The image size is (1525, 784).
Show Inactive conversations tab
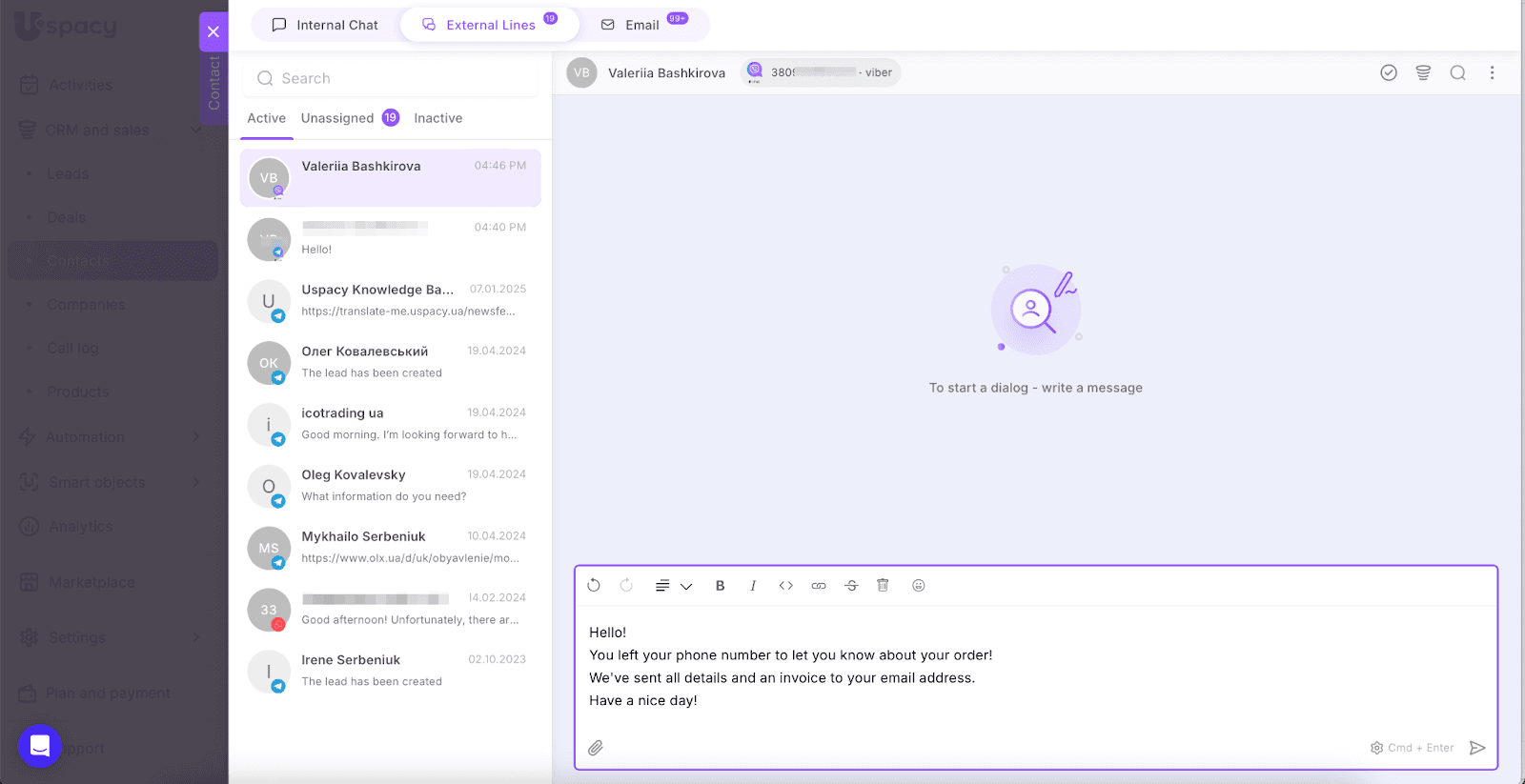[438, 118]
